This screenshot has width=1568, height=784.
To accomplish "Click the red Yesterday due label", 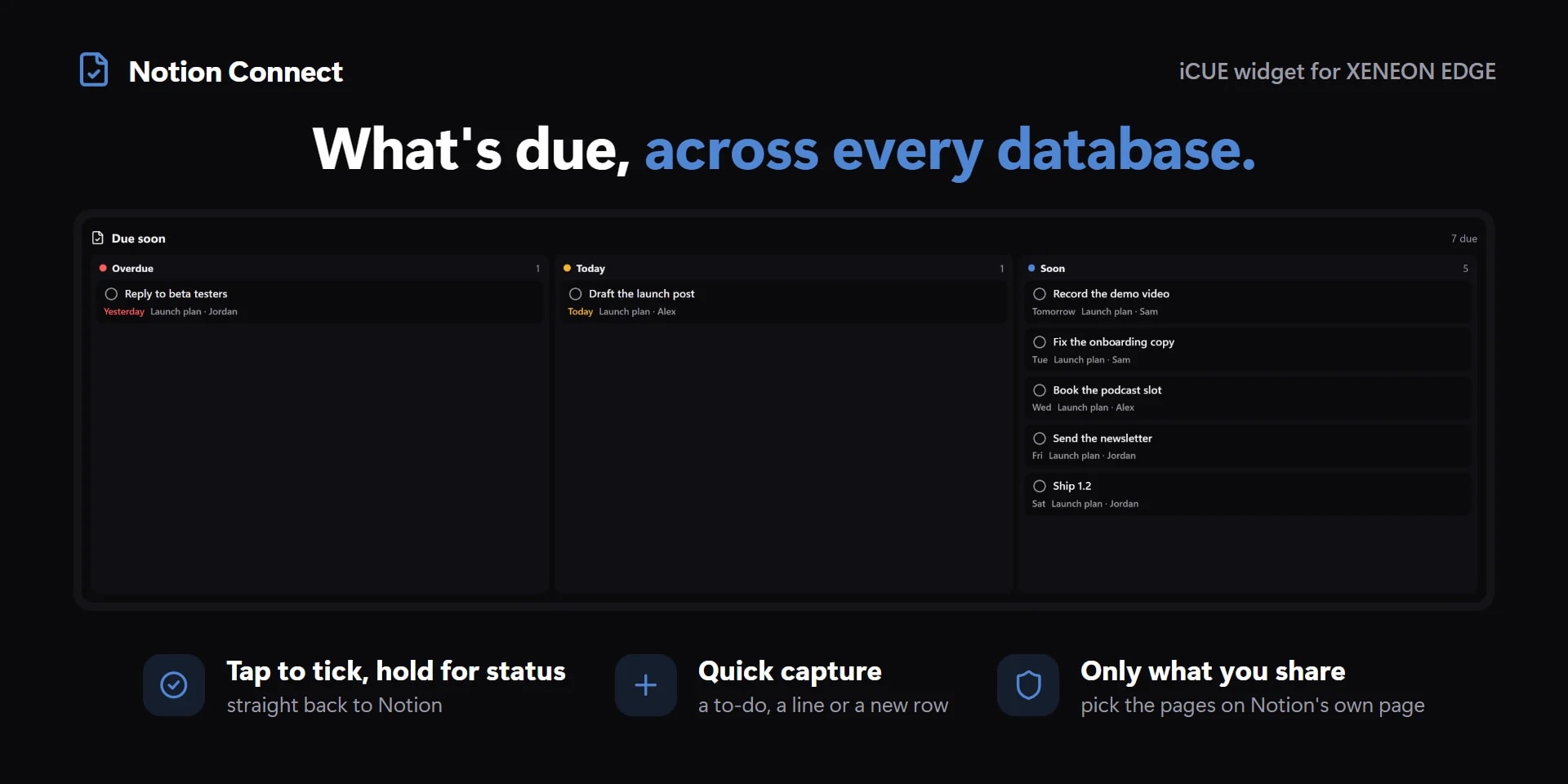I will coord(124,312).
